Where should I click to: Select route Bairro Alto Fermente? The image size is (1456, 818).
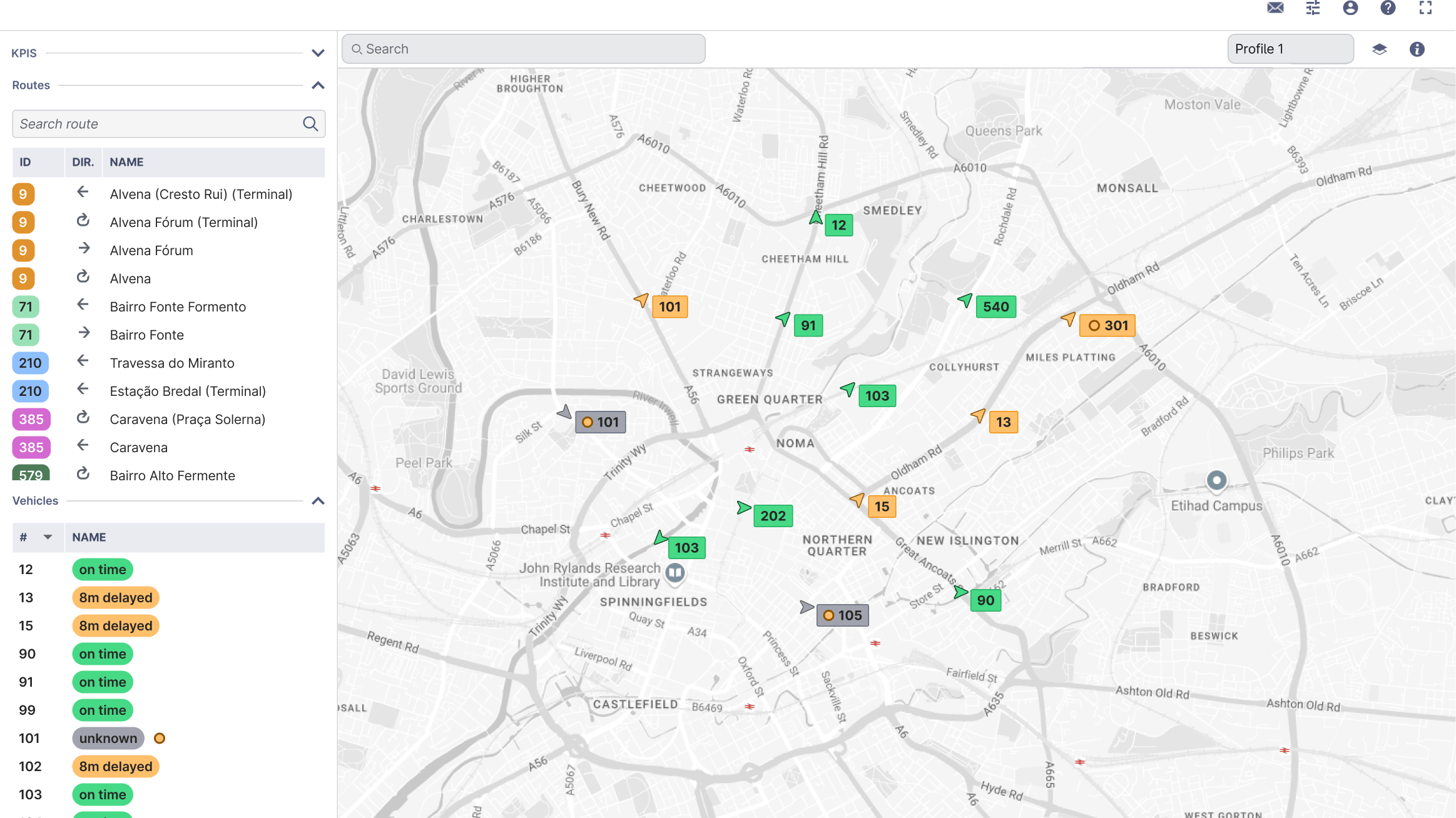coord(168,473)
